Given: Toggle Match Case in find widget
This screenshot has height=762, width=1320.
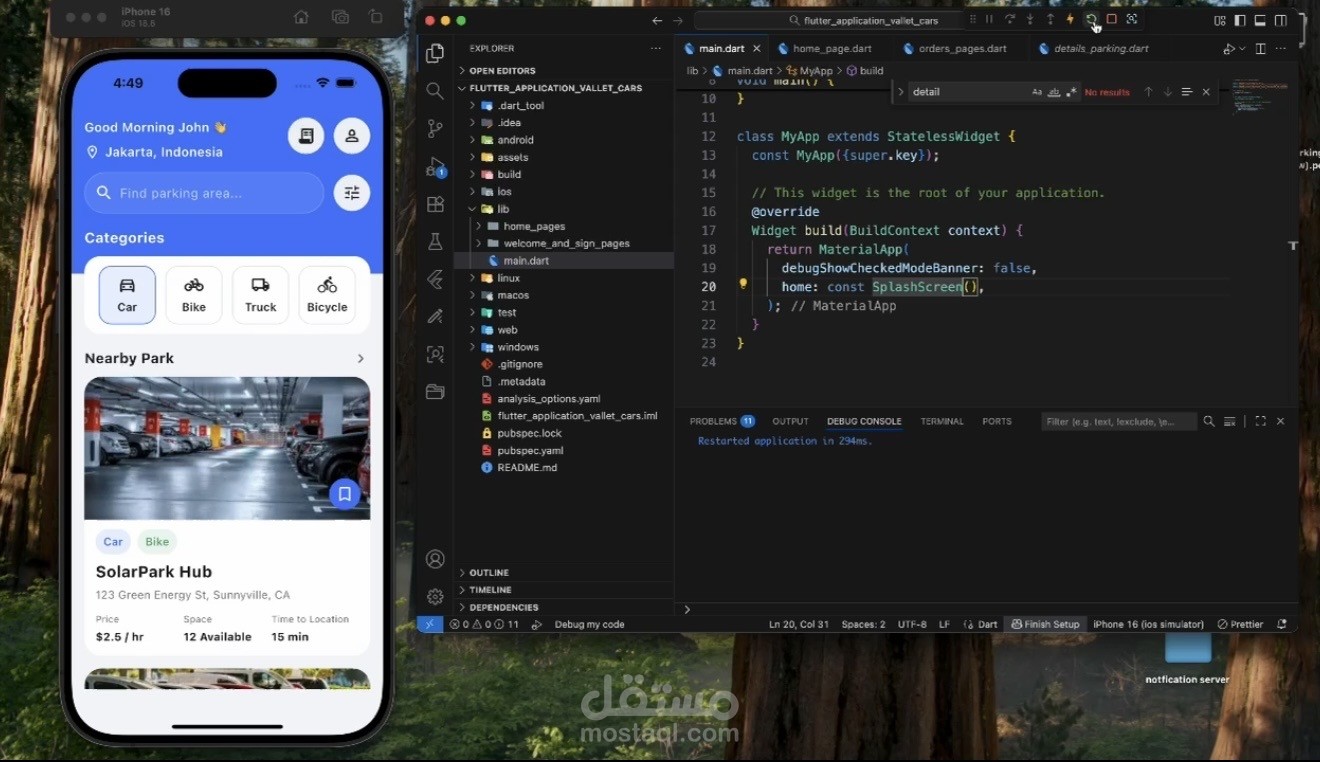Looking at the screenshot, I should pos(1037,92).
